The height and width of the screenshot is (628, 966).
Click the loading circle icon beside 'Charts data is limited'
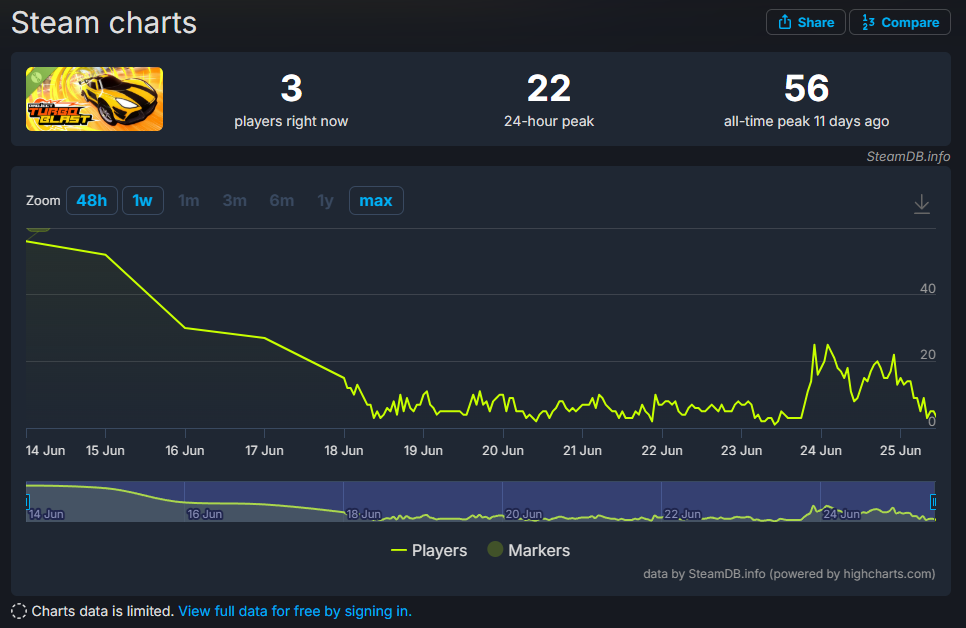click(x=19, y=611)
